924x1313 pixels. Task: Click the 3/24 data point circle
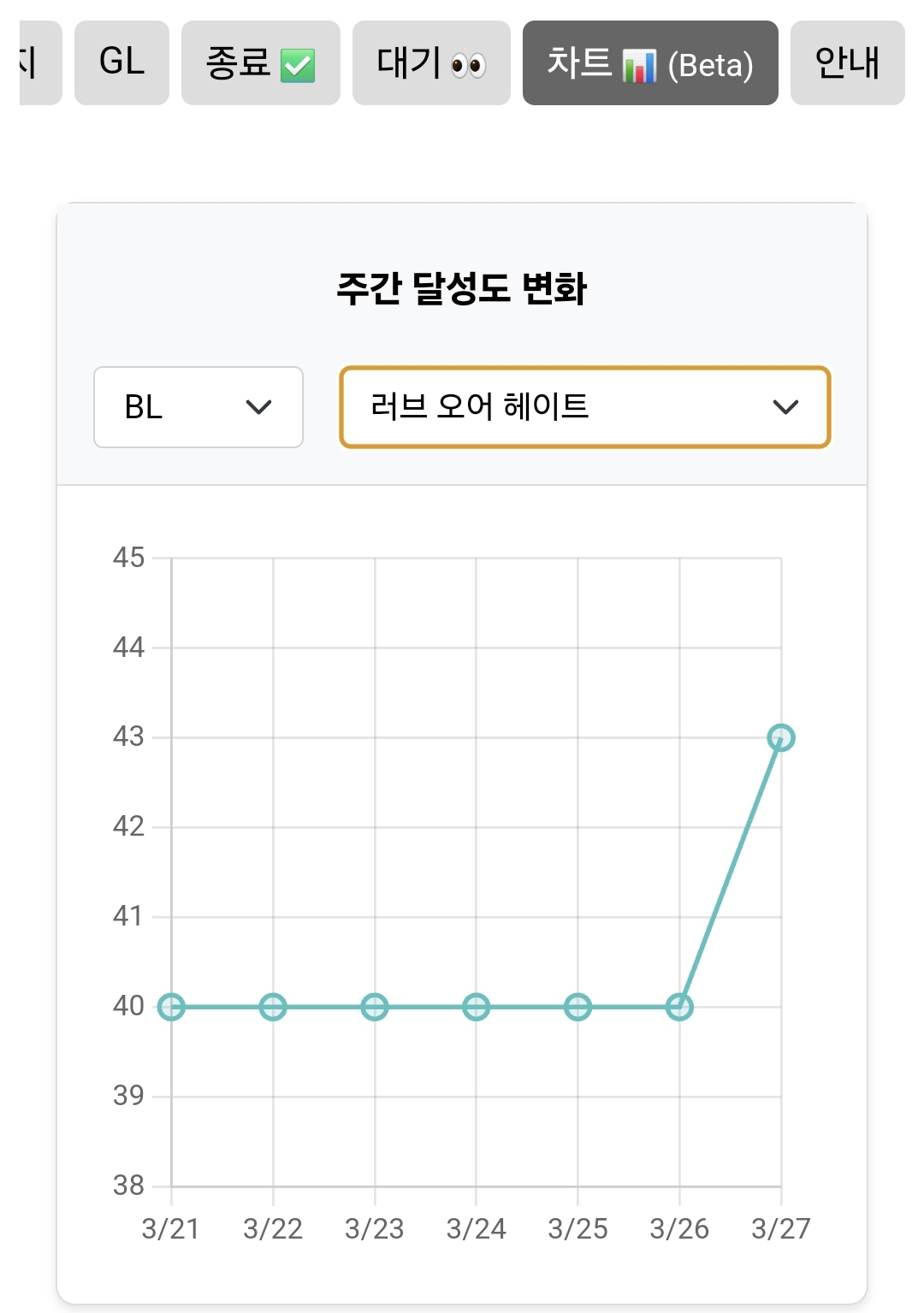coord(476,1007)
